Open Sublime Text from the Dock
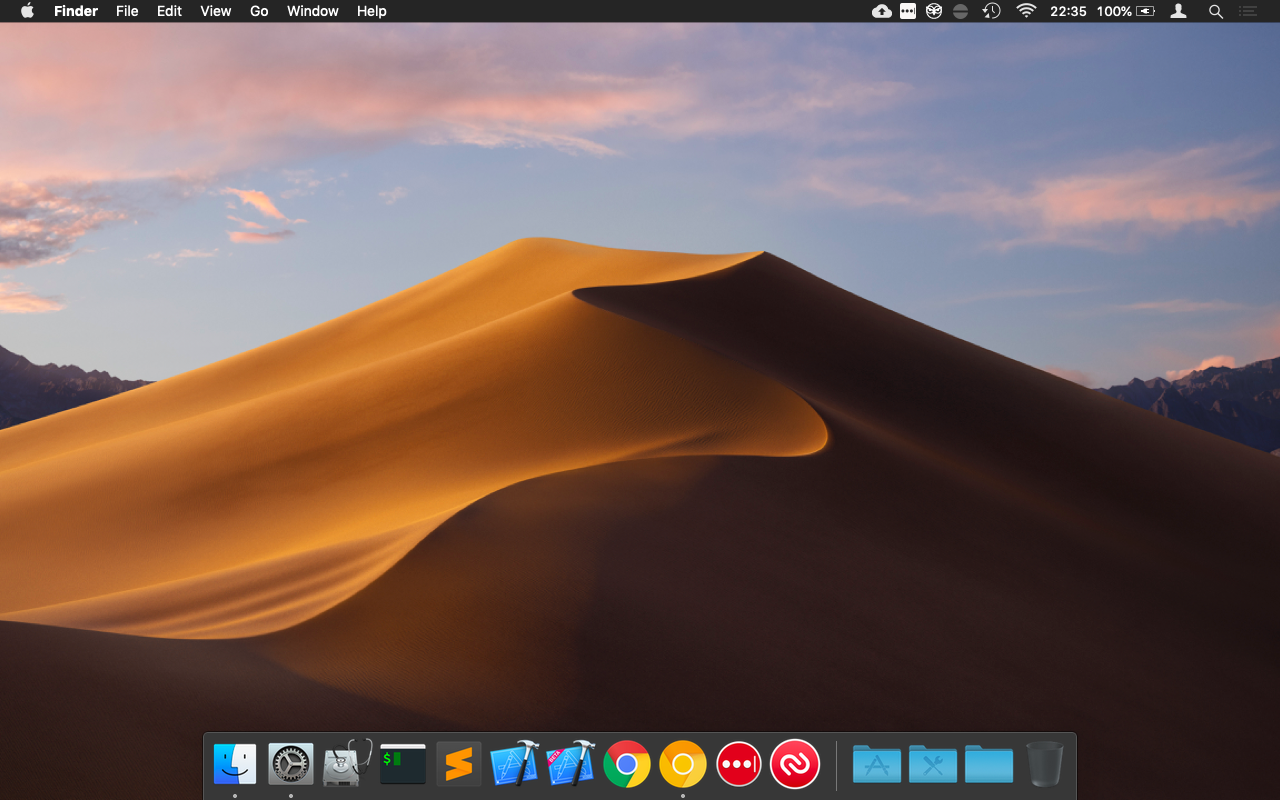Image resolution: width=1280 pixels, height=800 pixels. click(459, 765)
